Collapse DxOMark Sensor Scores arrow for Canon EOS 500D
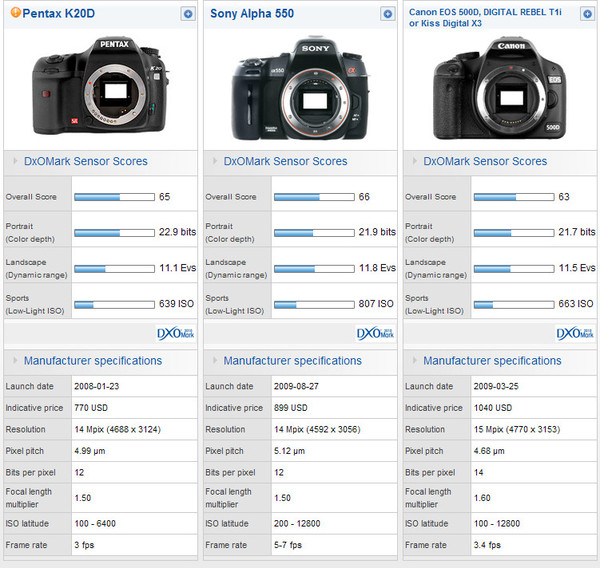600x568 pixels. (x=415, y=161)
